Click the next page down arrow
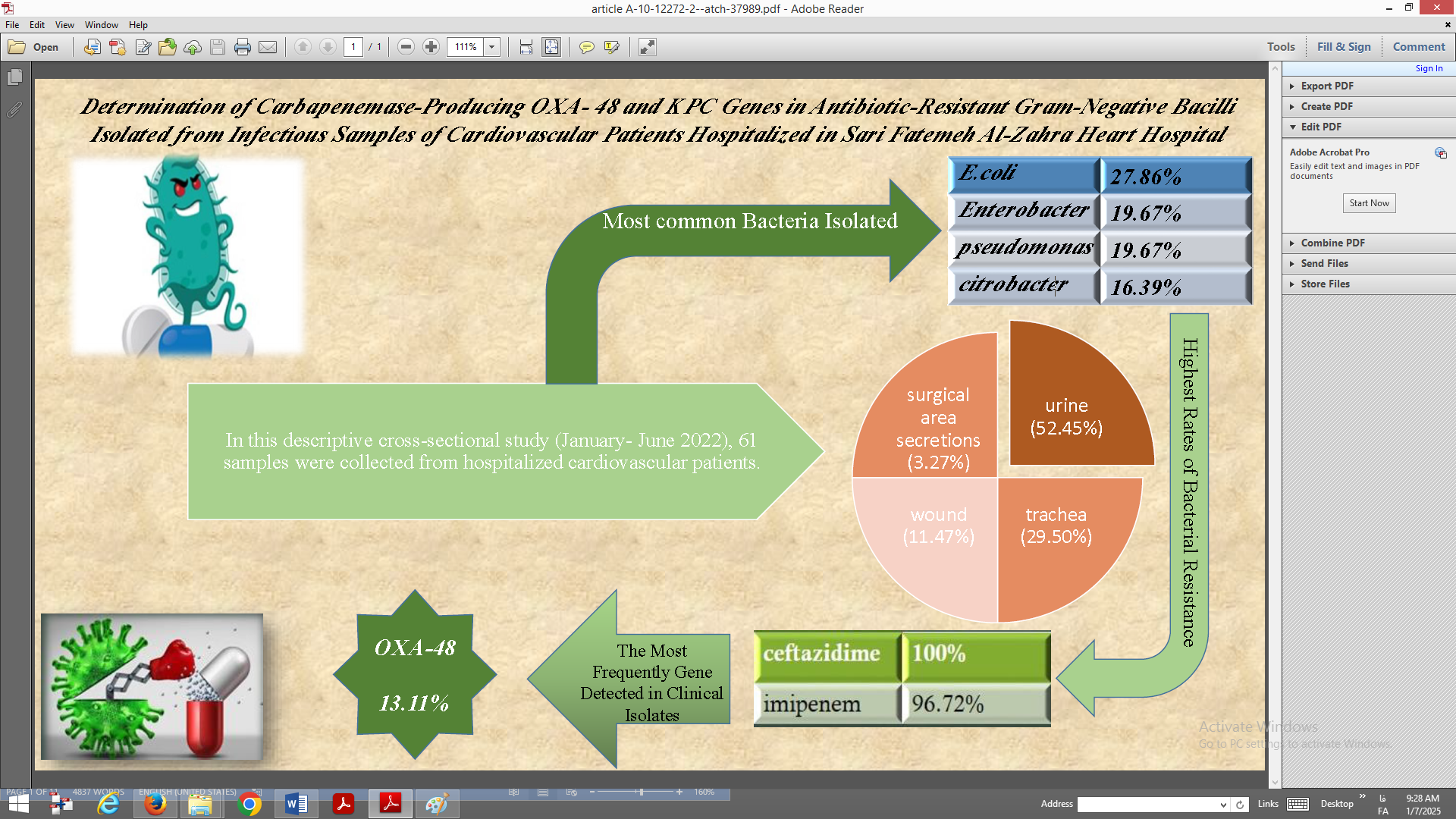This screenshot has width=1456, height=819. (x=328, y=47)
